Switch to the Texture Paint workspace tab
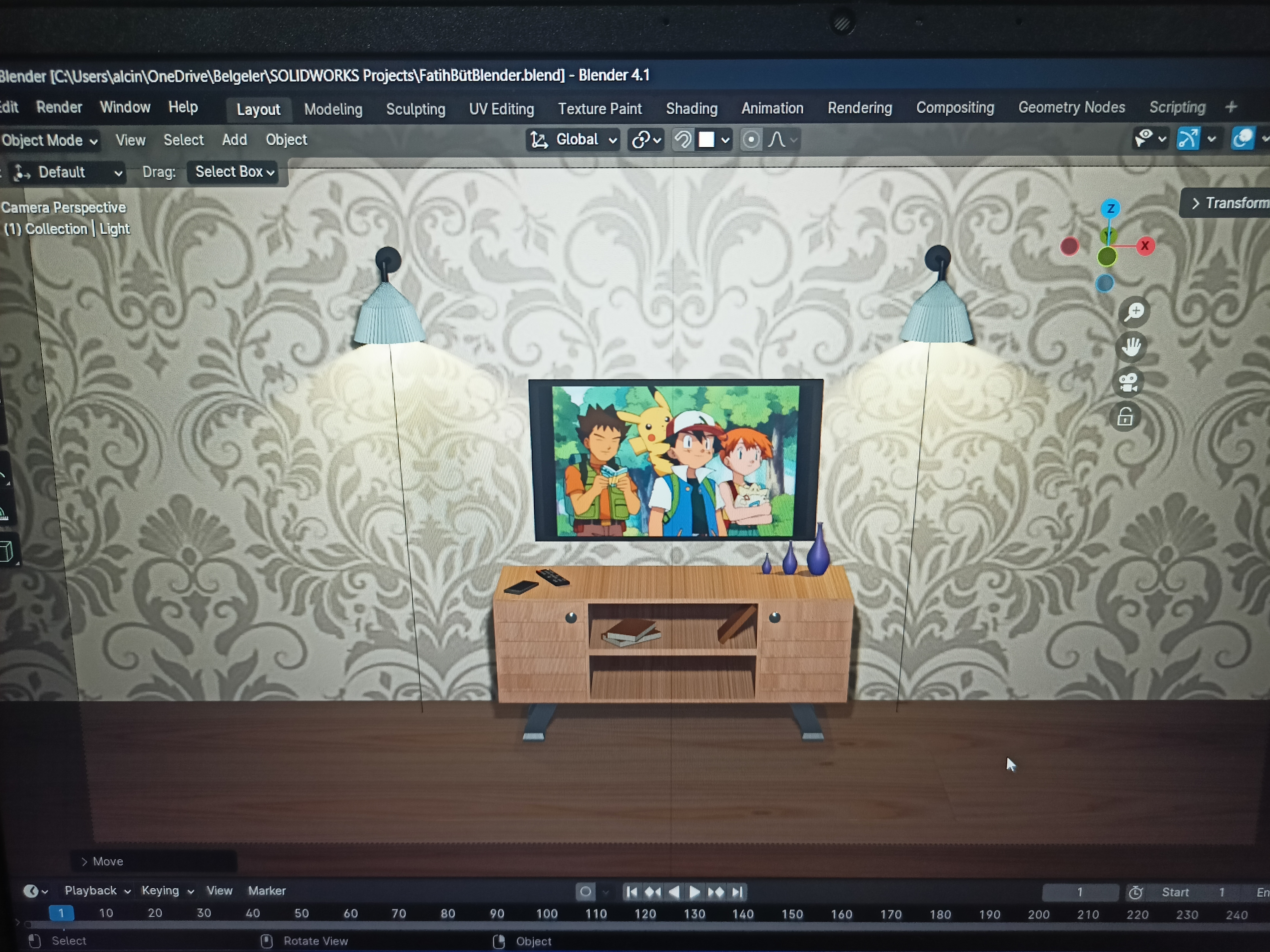This screenshot has height=952, width=1270. [600, 109]
